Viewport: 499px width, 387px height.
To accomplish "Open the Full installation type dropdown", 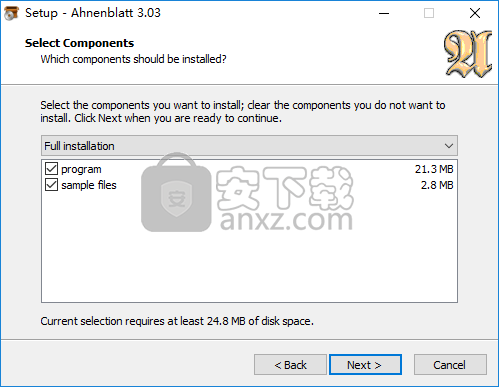I will click(249, 146).
